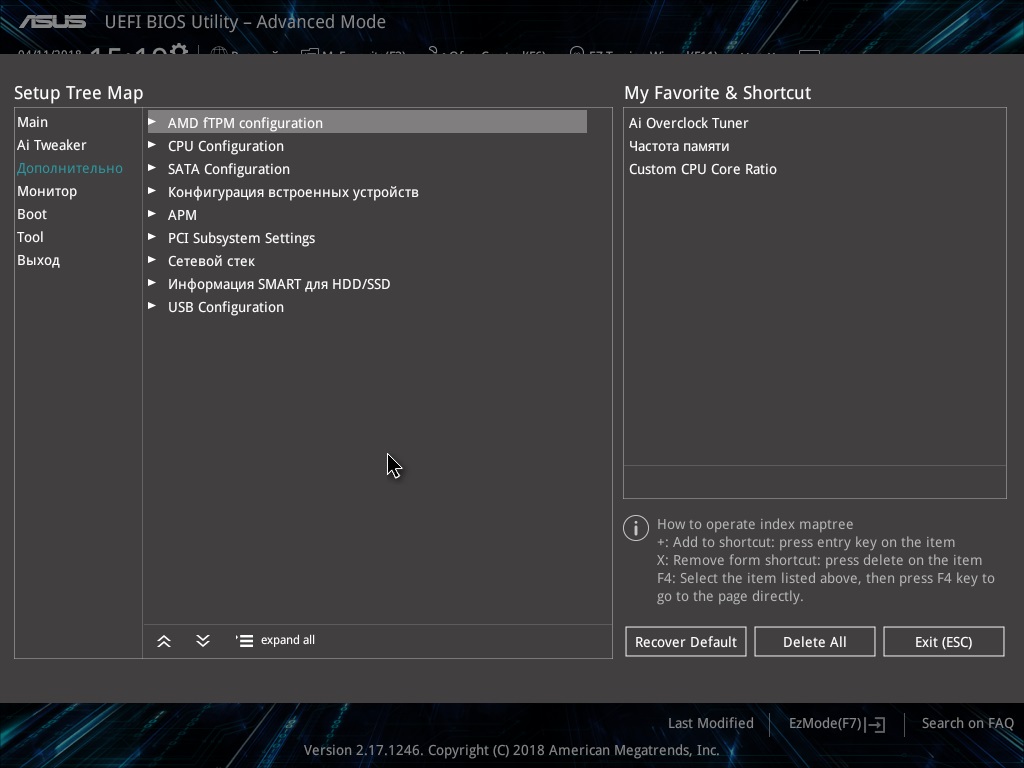This screenshot has height=768, width=1024.
Task: Select CPU Configuration row
Action: point(367,146)
